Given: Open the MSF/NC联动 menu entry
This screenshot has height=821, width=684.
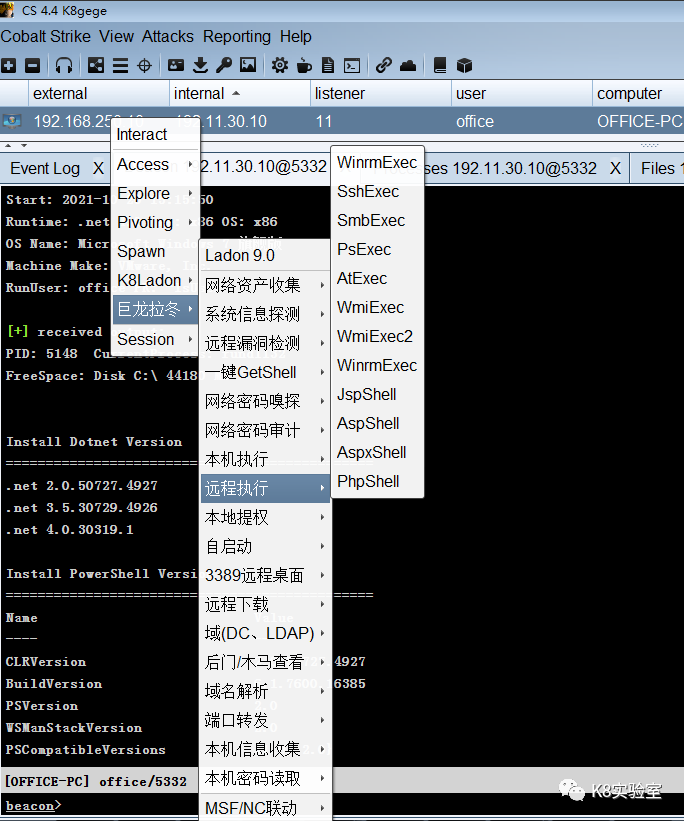Looking at the screenshot, I should coord(265,808).
